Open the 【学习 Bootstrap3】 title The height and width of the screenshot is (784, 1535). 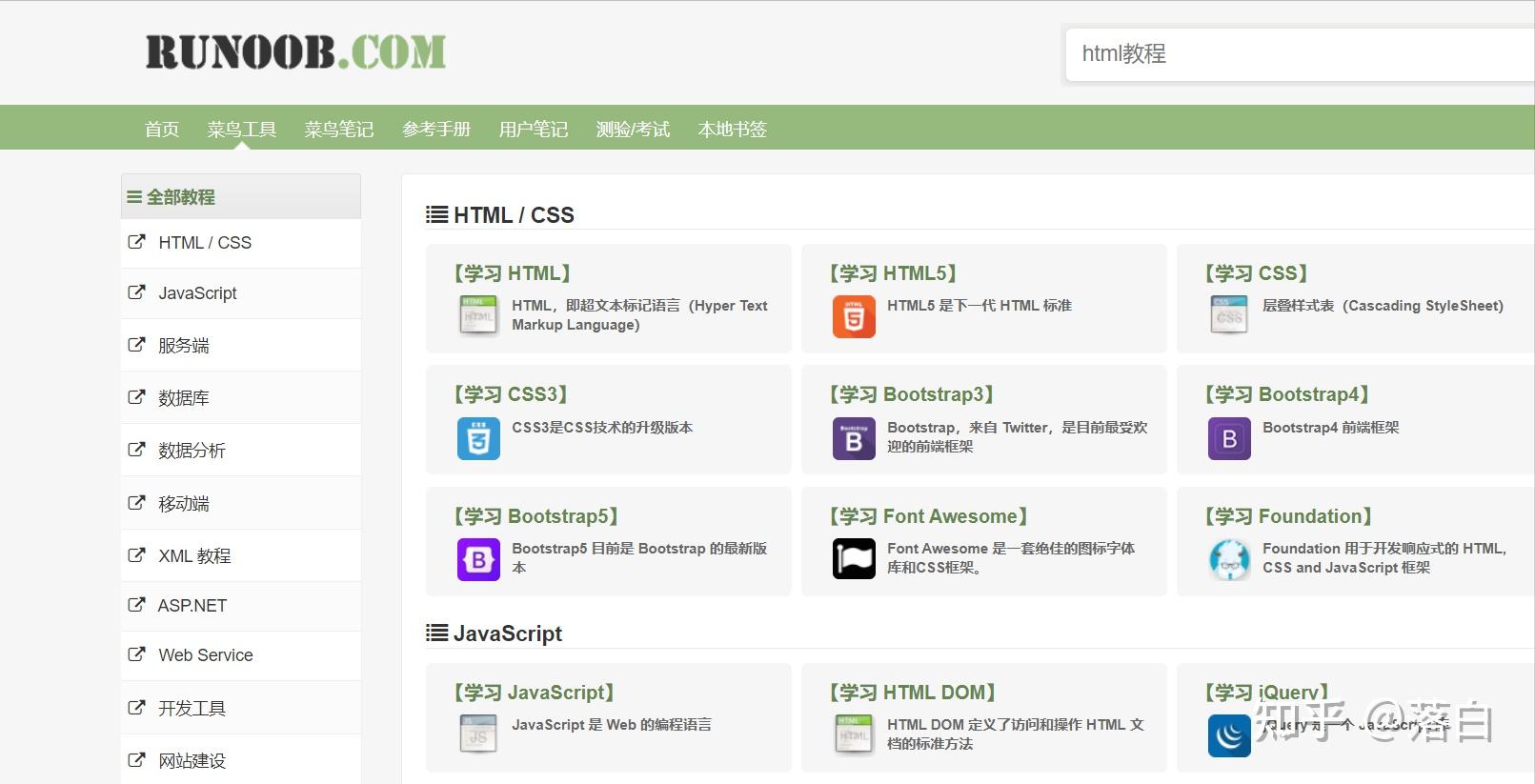(912, 394)
